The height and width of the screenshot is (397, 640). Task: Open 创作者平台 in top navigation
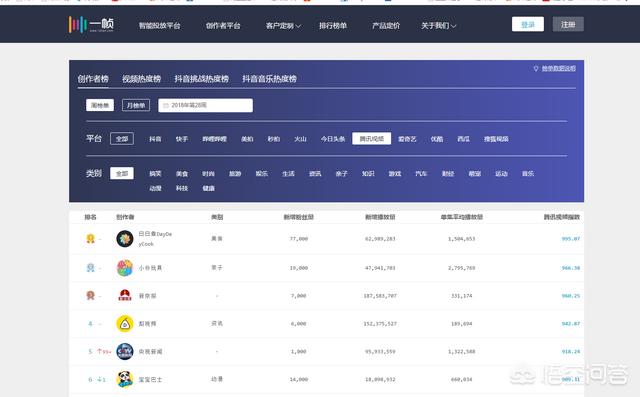223,26
